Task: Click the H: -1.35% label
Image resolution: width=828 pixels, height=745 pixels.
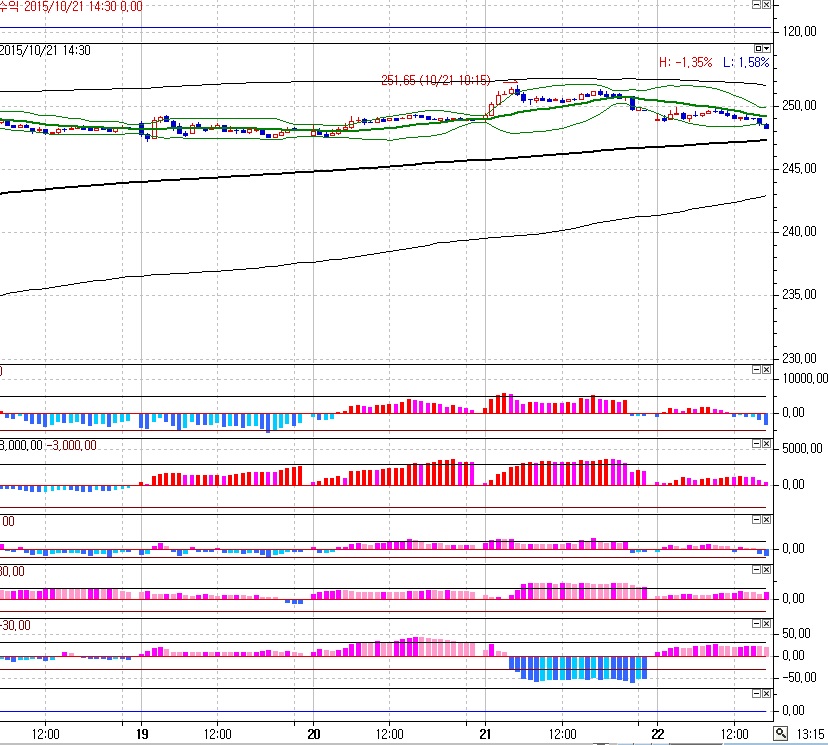Action: [x=685, y=62]
